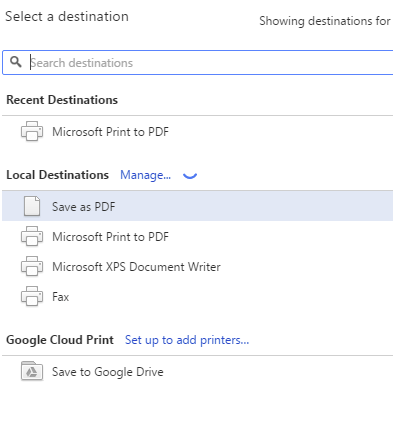
Task: Click Microsoft XPS Document Writer printer icon
Action: click(32, 266)
